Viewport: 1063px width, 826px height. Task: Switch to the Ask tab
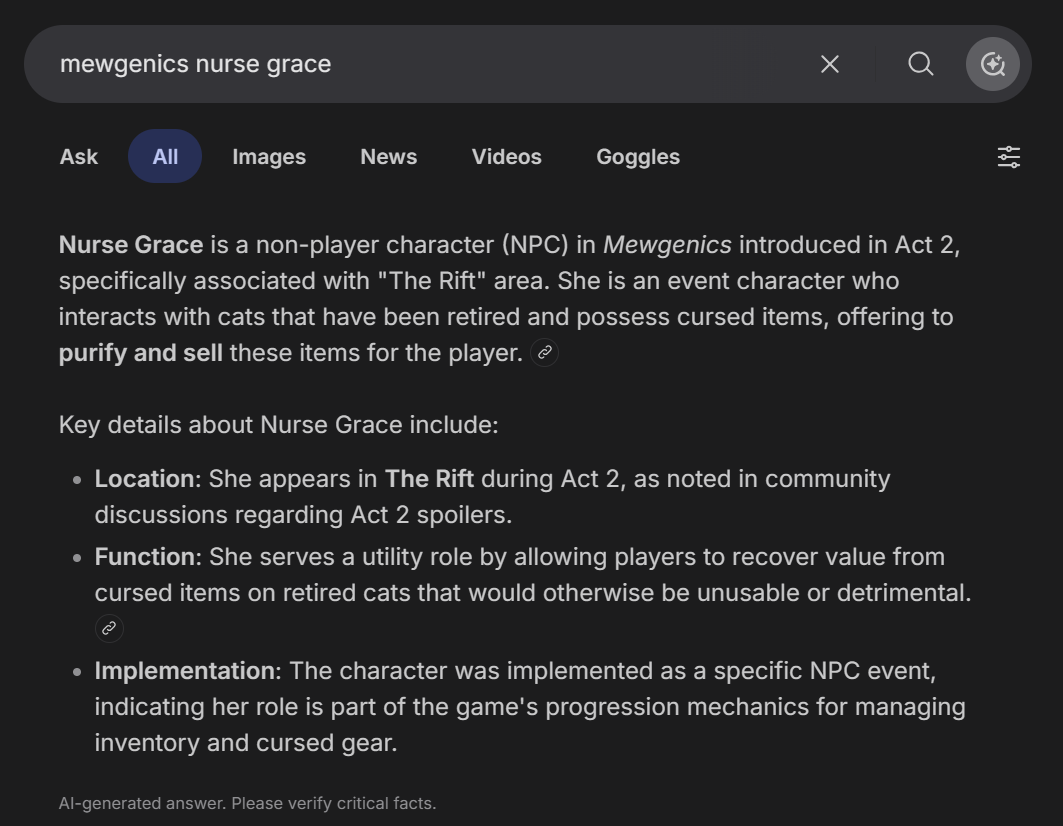pyautogui.click(x=79, y=157)
